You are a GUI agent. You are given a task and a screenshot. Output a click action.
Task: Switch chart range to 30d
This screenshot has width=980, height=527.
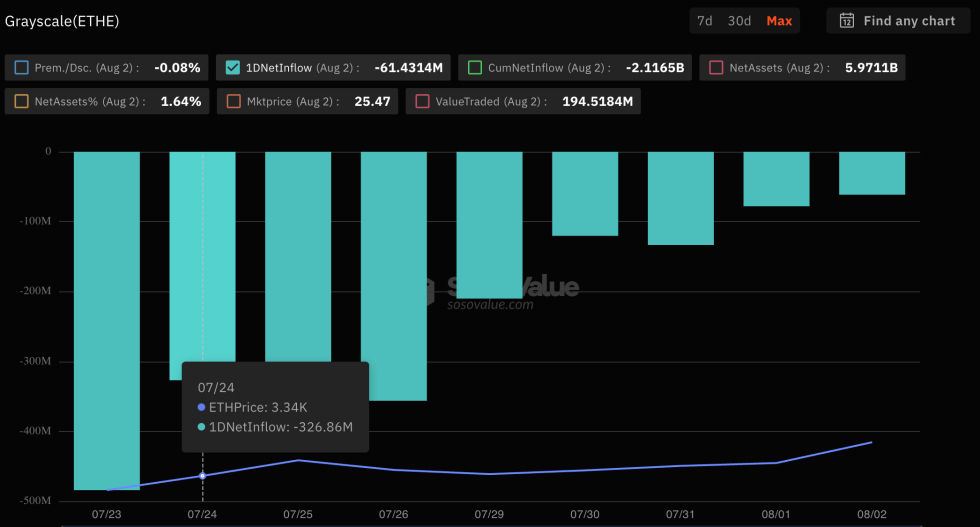739,21
